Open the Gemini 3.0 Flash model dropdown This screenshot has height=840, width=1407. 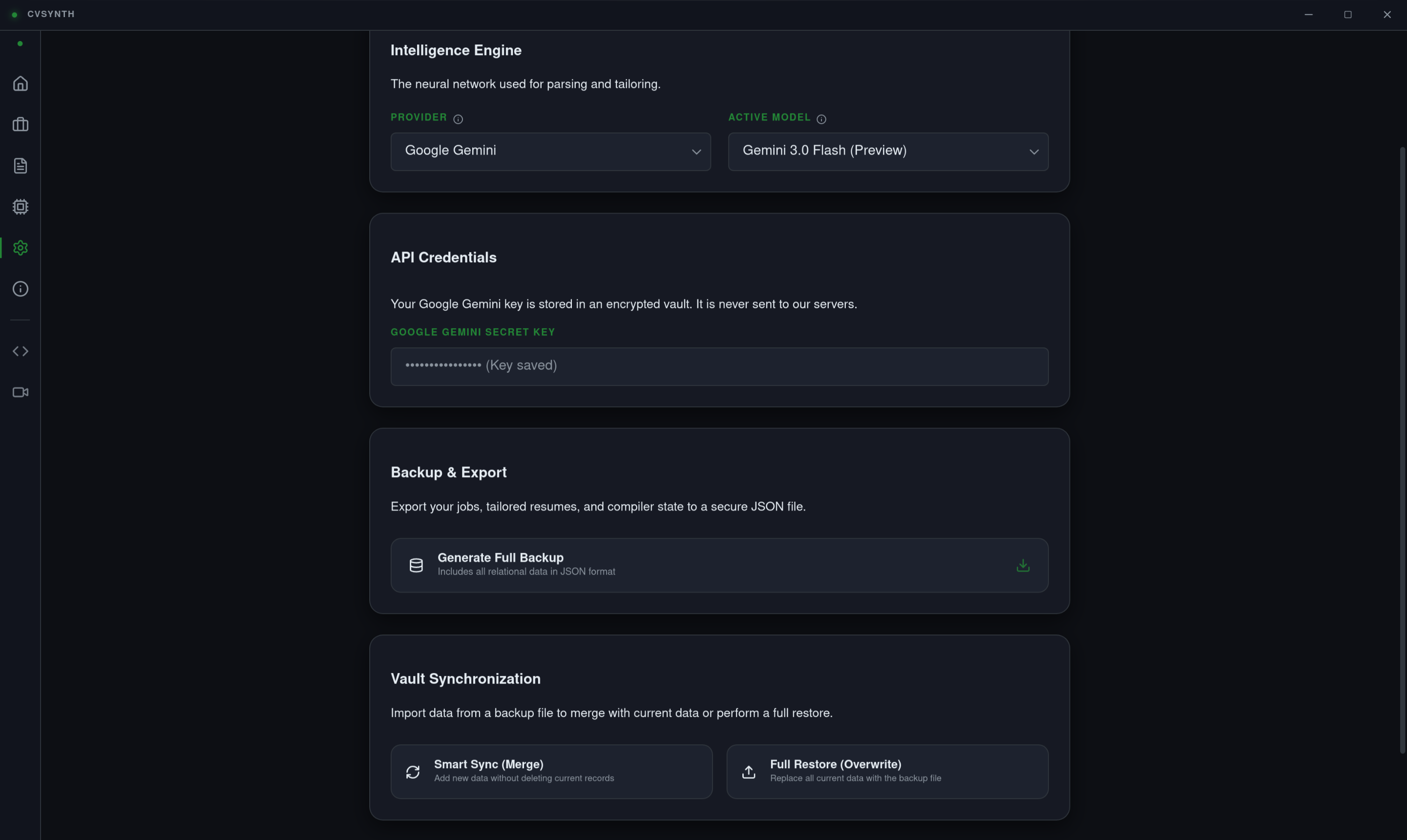pyautogui.click(x=888, y=152)
